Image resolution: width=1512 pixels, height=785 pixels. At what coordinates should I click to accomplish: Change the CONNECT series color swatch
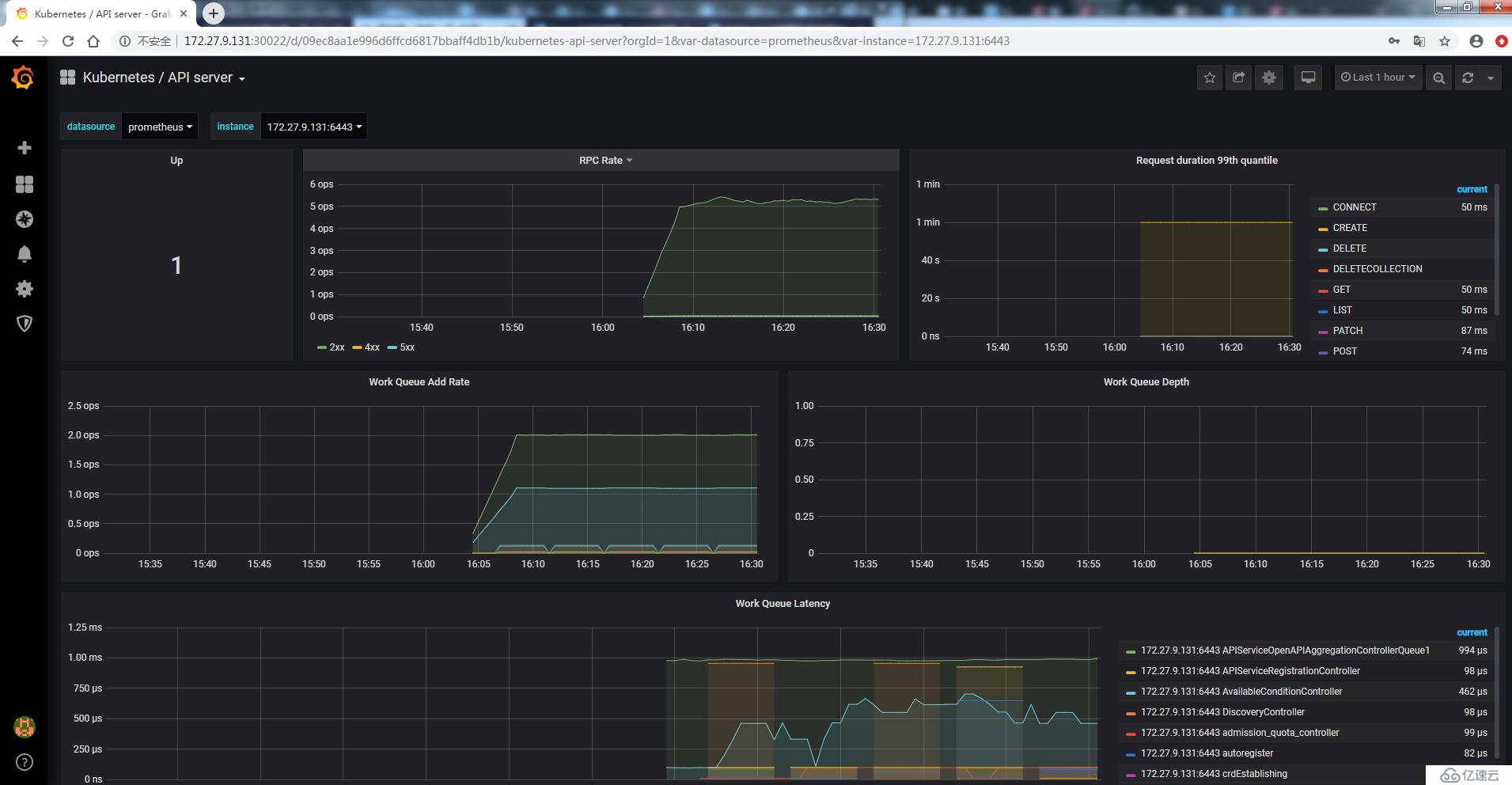point(1323,208)
